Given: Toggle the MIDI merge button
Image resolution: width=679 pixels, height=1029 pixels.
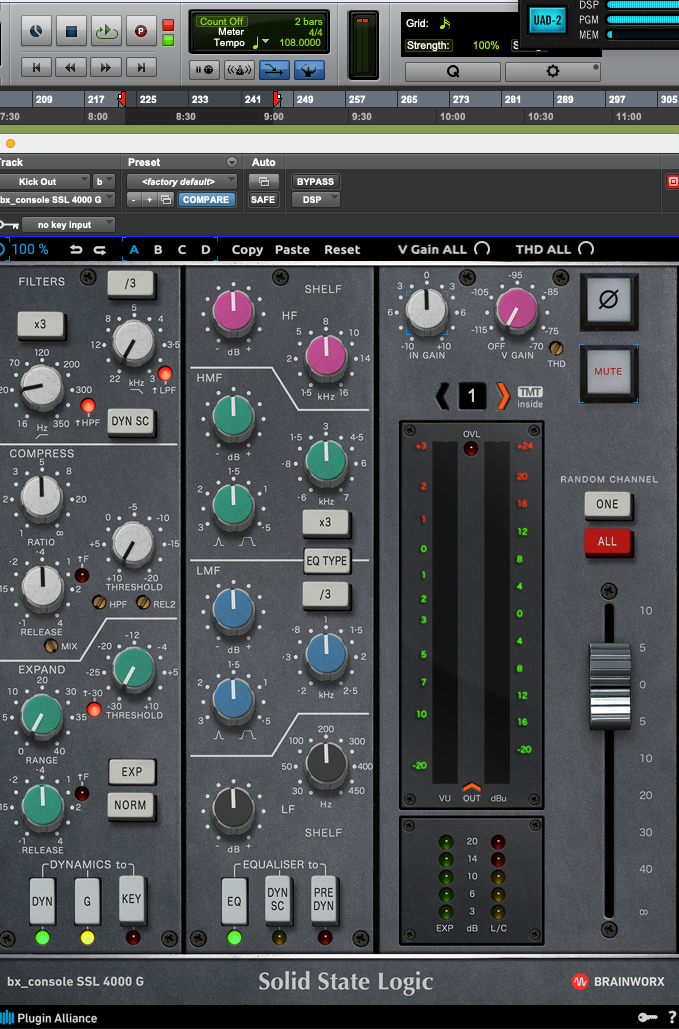Looking at the screenshot, I should tap(274, 70).
